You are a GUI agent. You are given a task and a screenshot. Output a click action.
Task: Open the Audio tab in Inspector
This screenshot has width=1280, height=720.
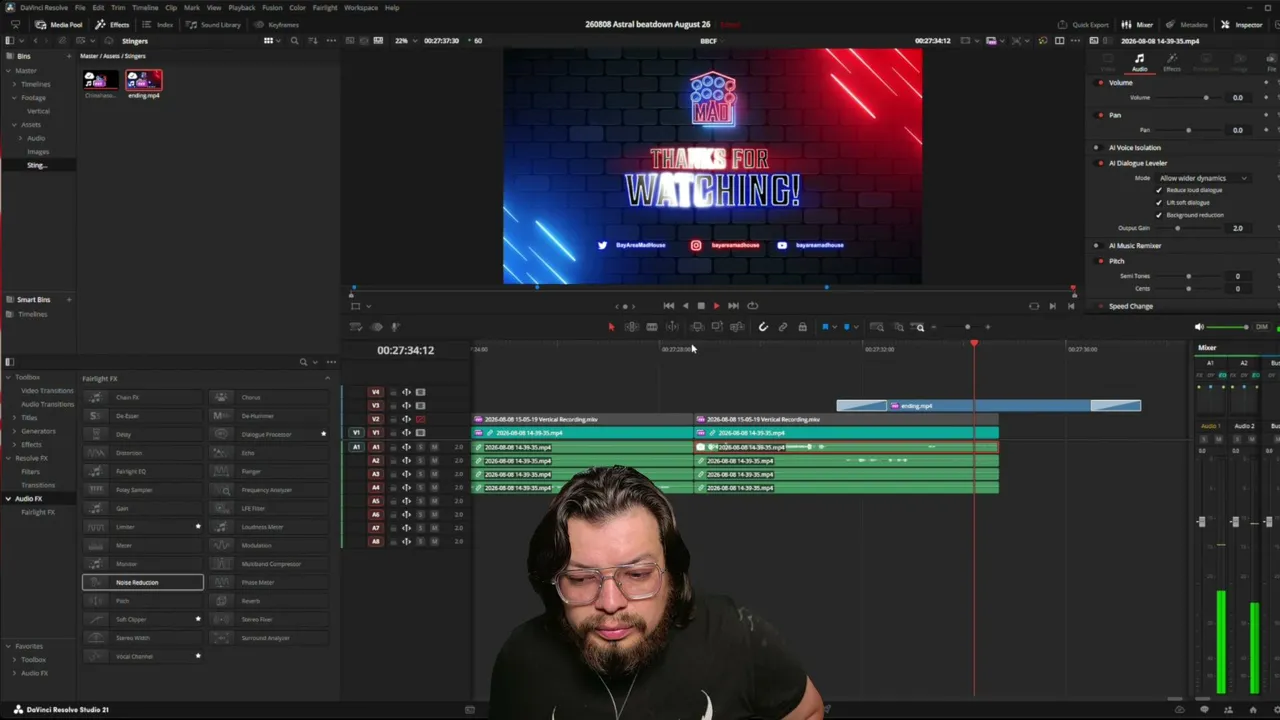tap(1139, 63)
